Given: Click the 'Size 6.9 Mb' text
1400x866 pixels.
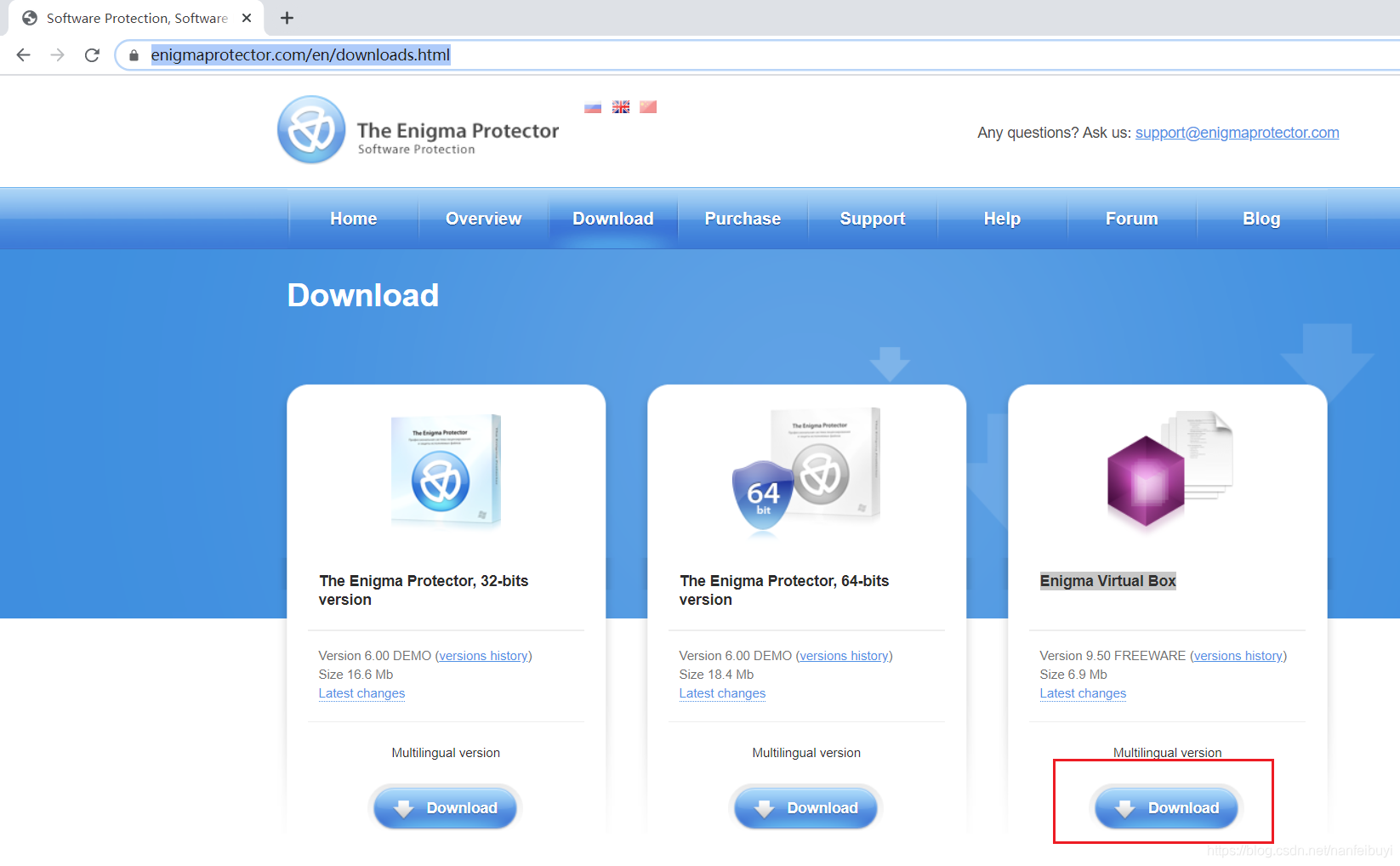Looking at the screenshot, I should 1073,675.
